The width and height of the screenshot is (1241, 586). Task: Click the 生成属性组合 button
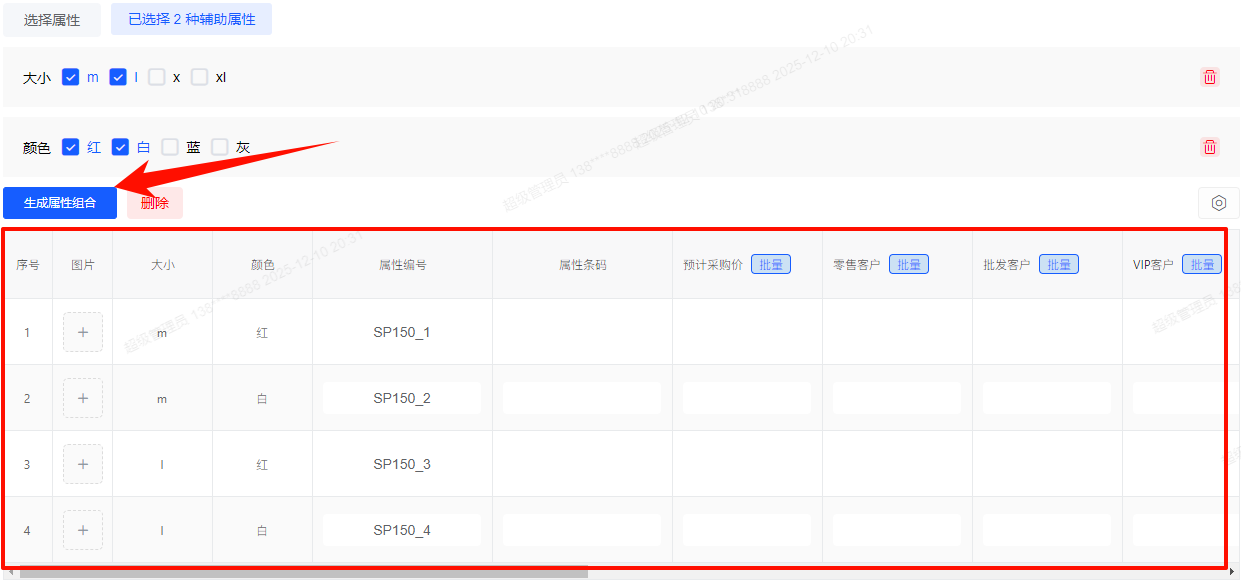[60, 203]
